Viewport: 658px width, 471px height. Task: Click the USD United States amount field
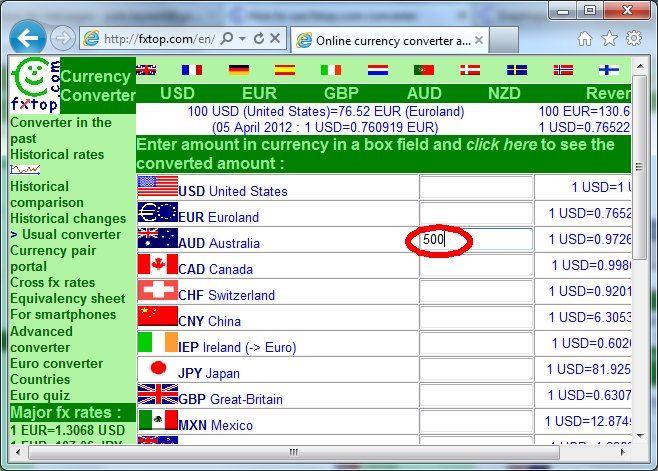[476, 188]
